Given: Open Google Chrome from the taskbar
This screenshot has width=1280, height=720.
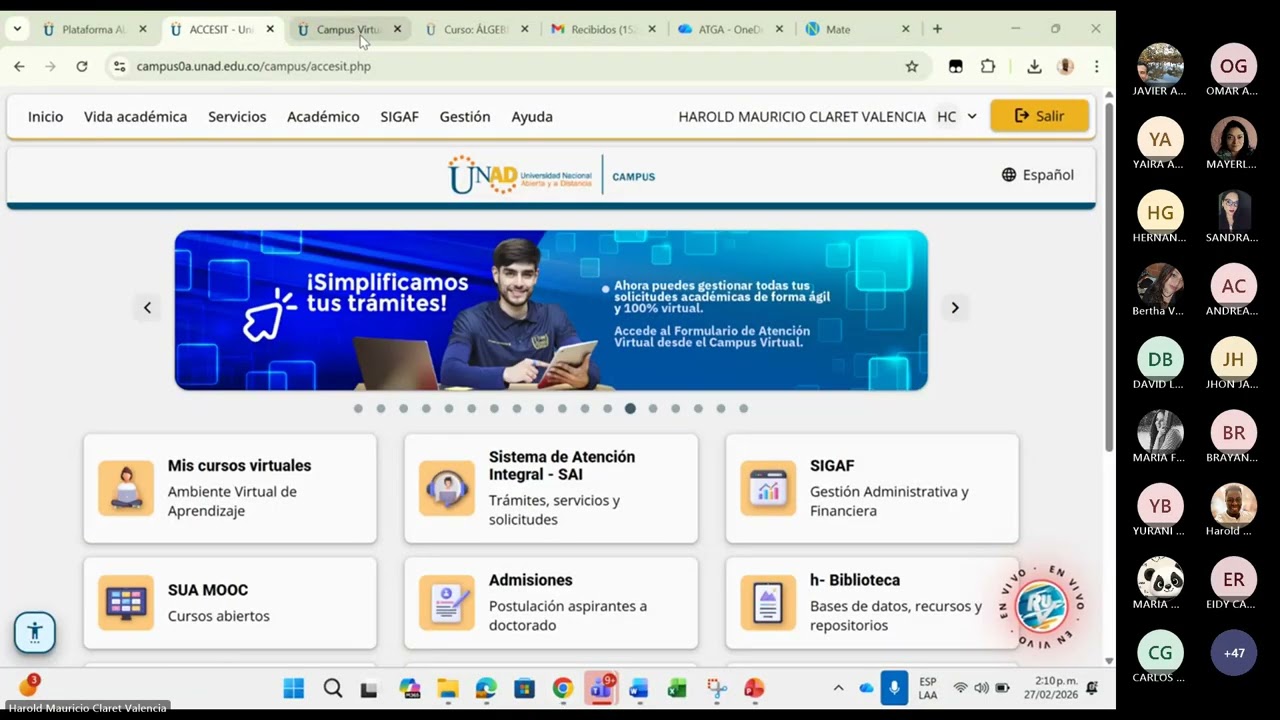Looking at the screenshot, I should [x=563, y=688].
